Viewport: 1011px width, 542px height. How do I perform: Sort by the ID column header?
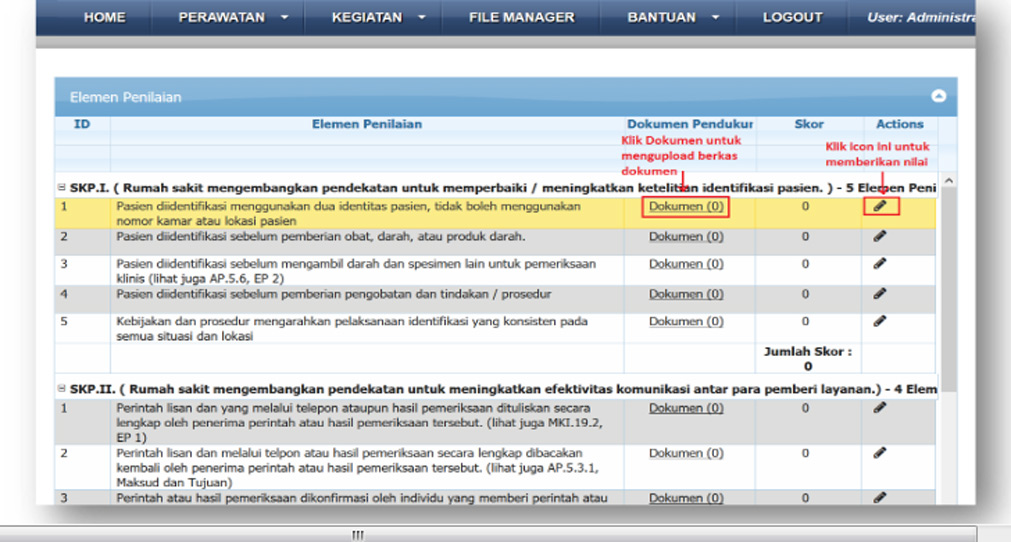[x=82, y=124]
